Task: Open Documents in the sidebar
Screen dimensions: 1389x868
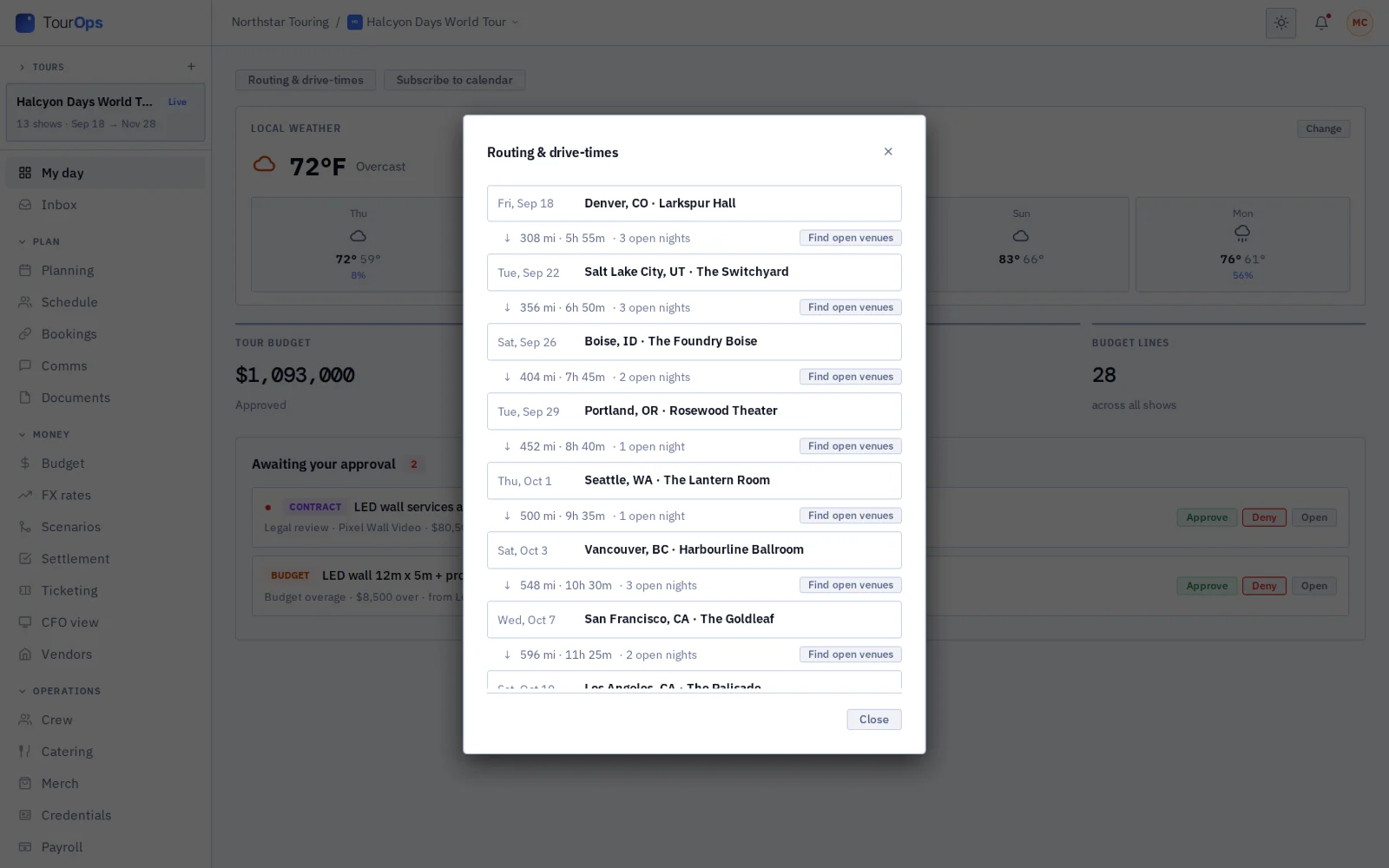Action: point(106,398)
